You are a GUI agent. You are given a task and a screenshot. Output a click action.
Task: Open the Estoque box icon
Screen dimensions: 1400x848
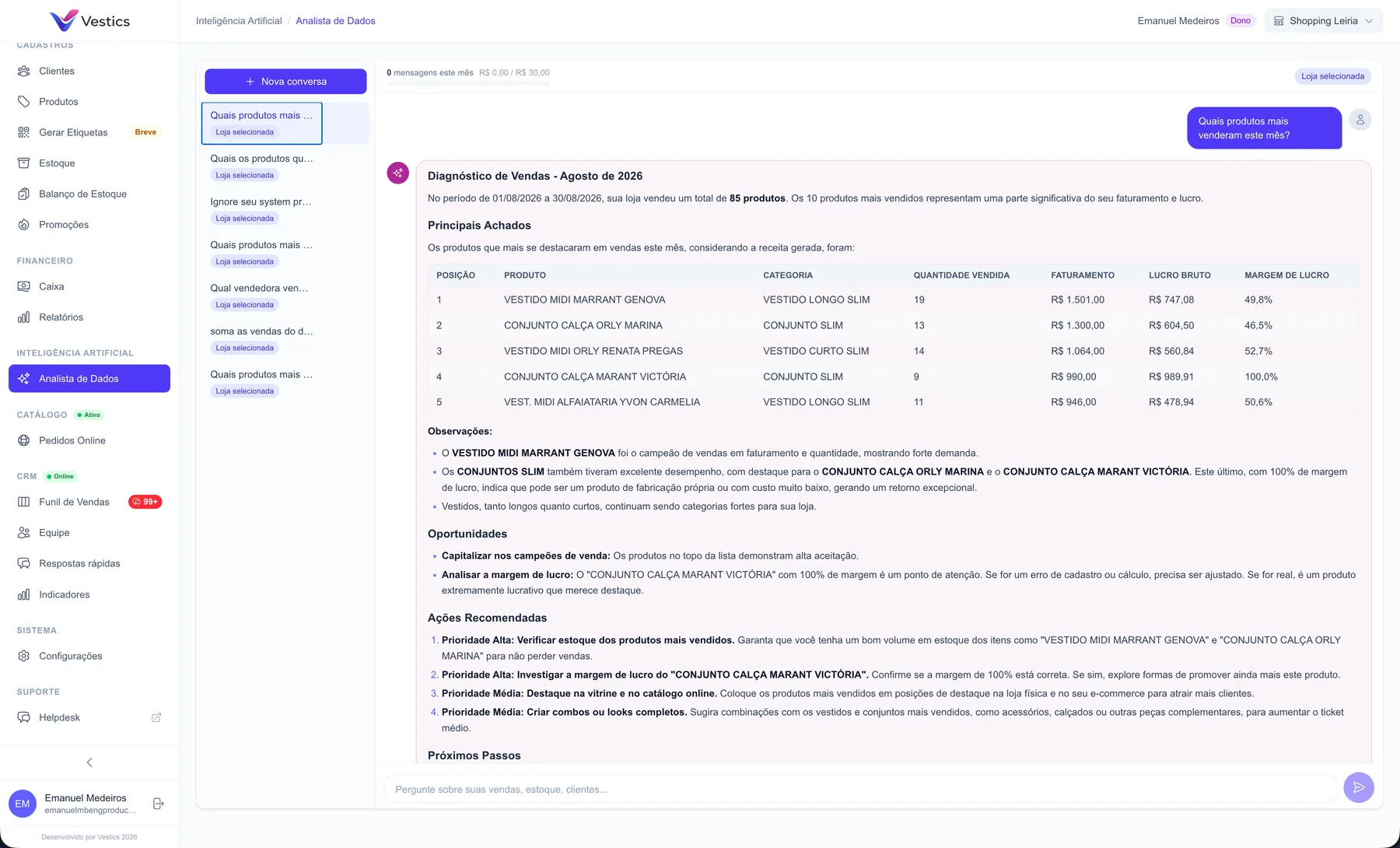pyautogui.click(x=23, y=163)
